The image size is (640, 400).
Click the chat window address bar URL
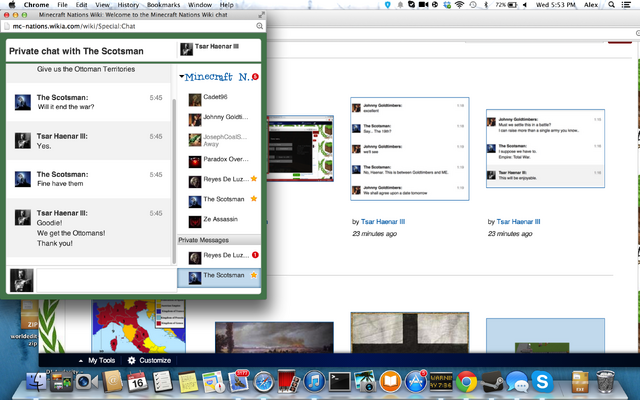(x=74, y=26)
